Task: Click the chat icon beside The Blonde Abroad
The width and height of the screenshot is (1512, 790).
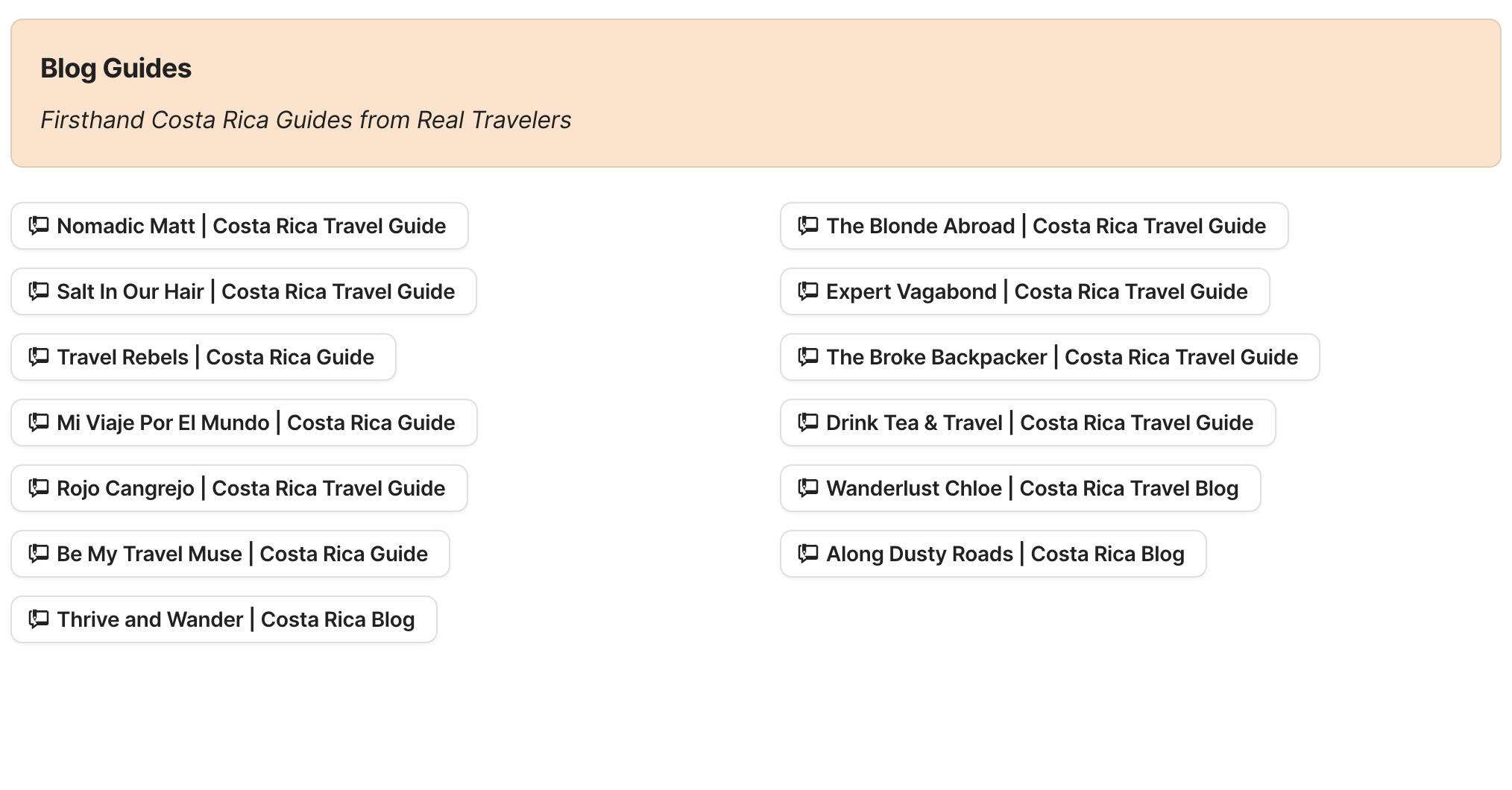Action: 807,226
